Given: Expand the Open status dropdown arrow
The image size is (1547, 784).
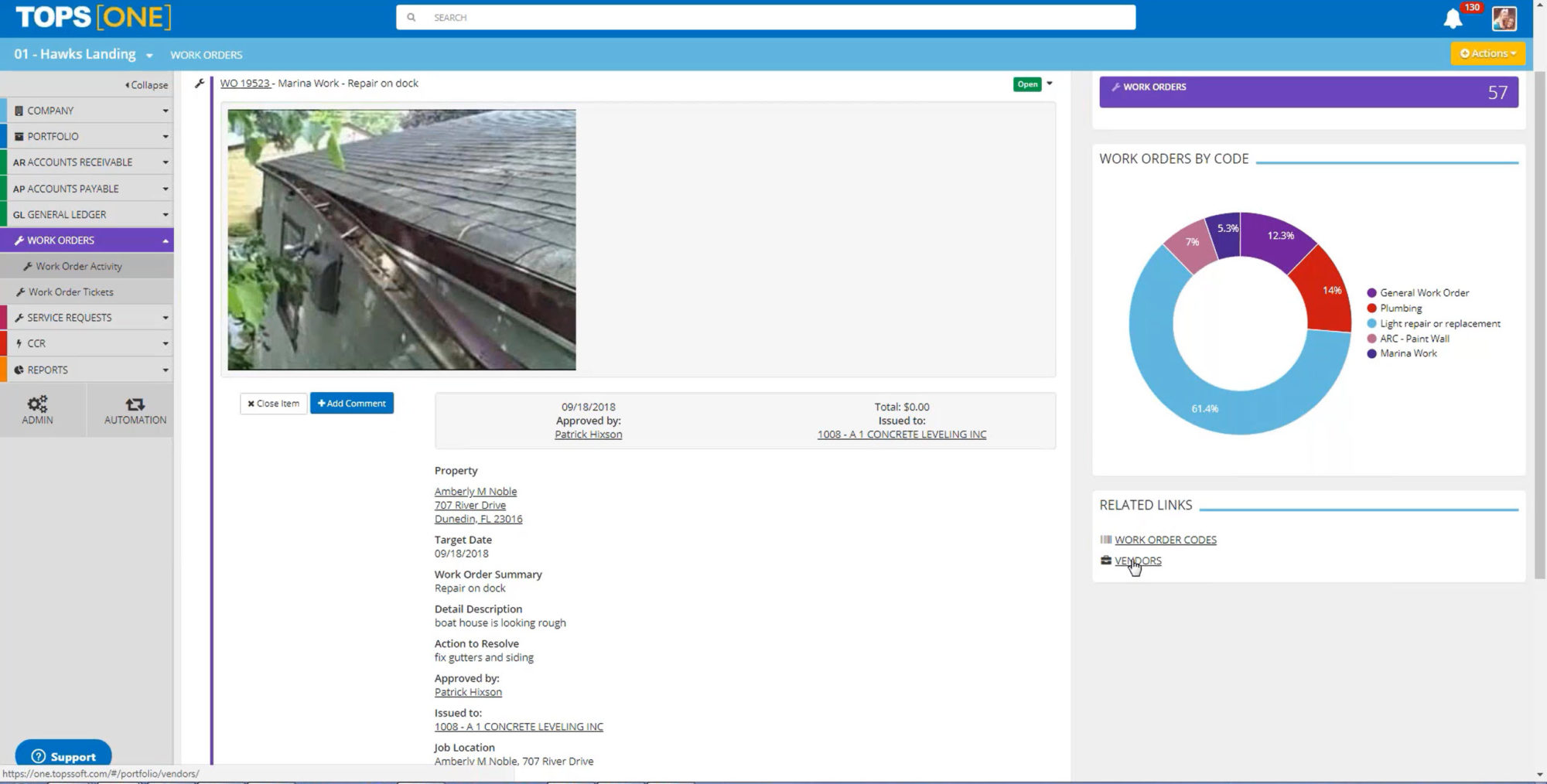Looking at the screenshot, I should point(1050,84).
